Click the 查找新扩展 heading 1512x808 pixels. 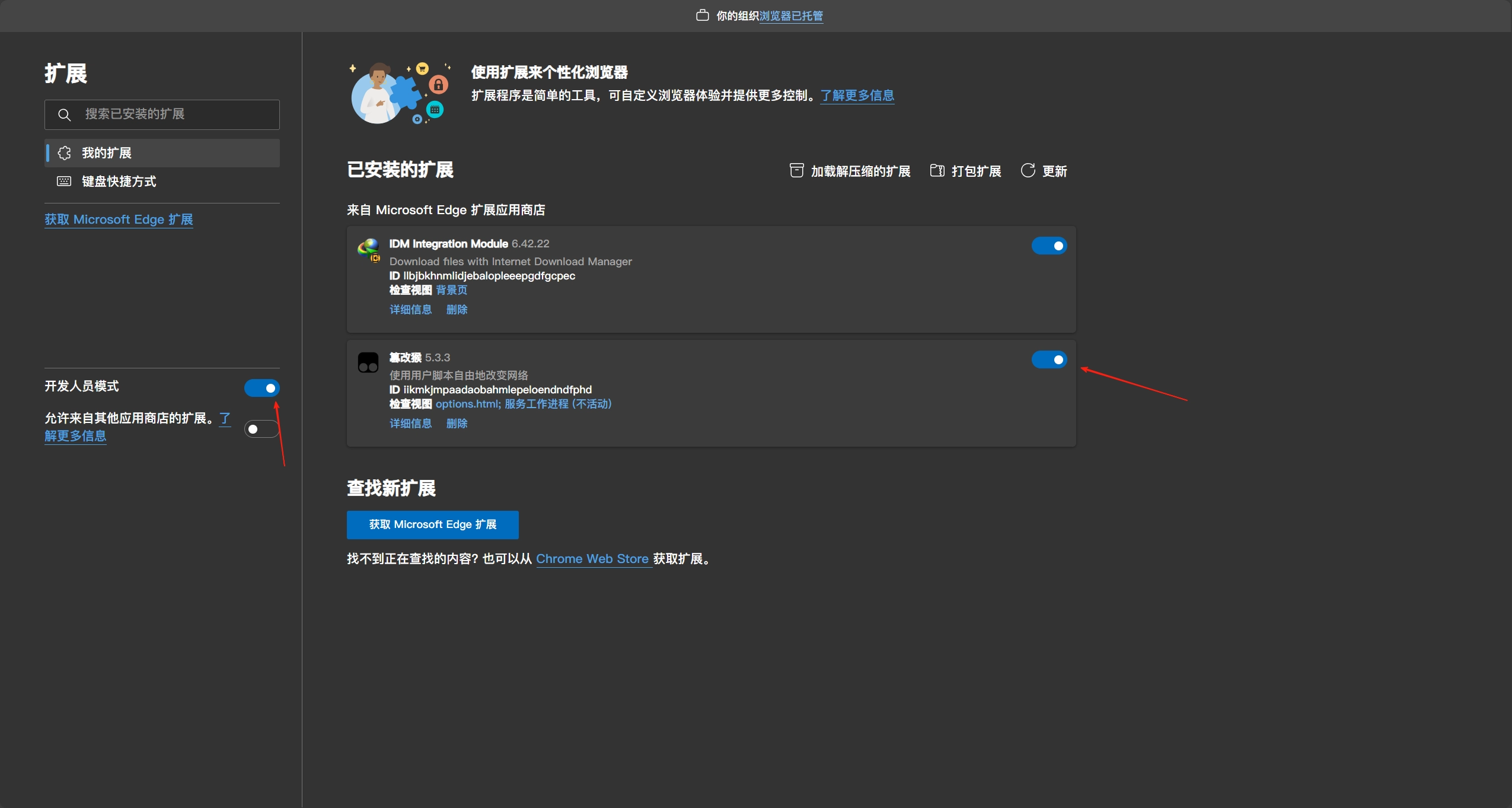391,488
